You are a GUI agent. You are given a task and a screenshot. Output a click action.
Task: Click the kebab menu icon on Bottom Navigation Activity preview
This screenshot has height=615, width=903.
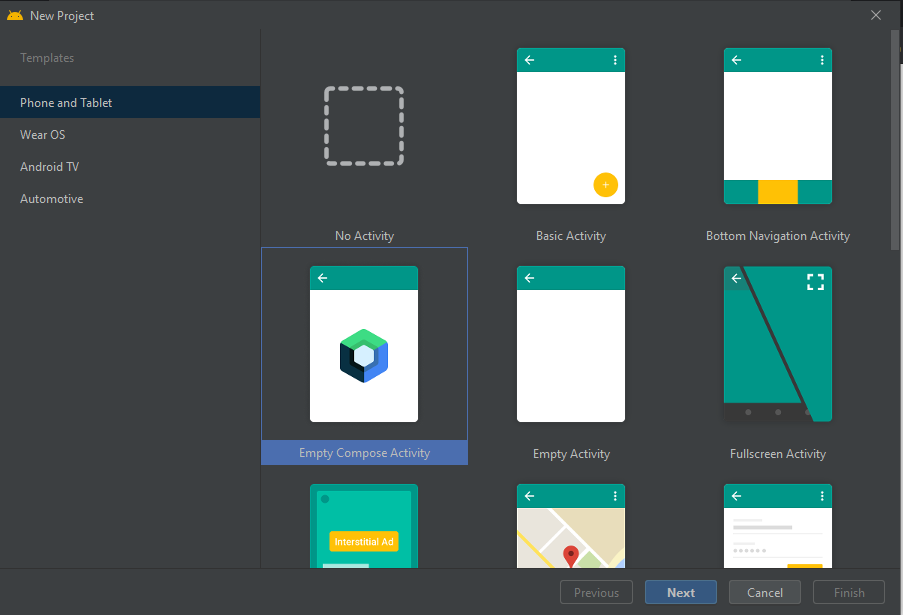tap(821, 59)
